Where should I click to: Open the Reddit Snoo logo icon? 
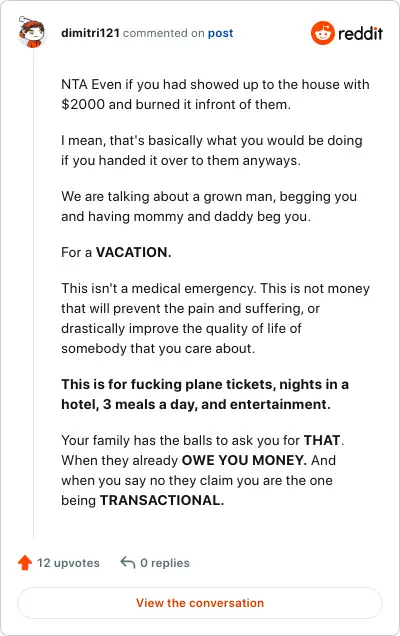pyautogui.click(x=323, y=33)
